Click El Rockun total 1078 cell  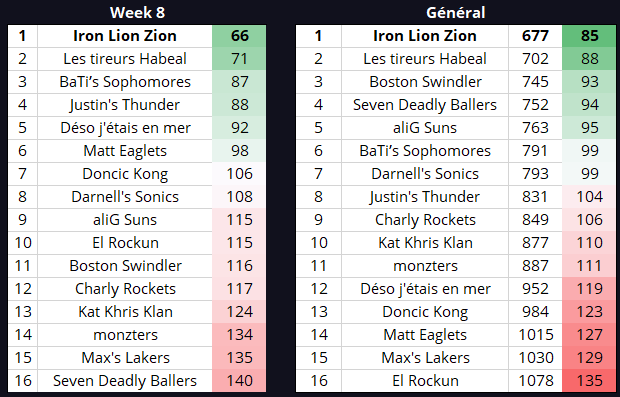(x=535, y=380)
